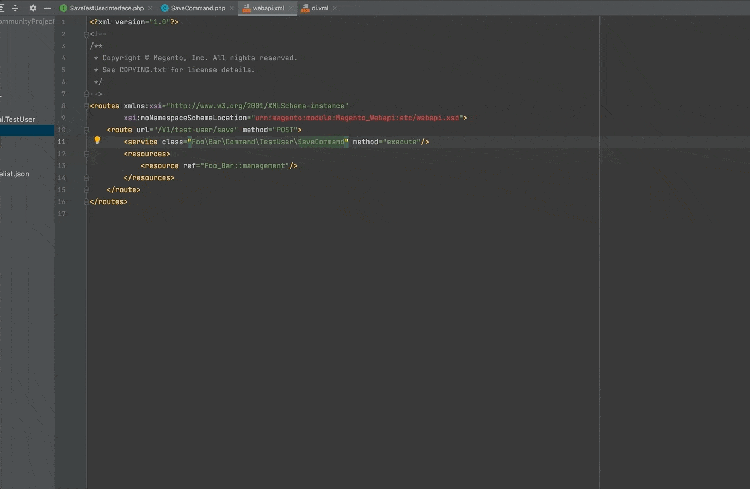Screen dimensions: 750x489
Task: Close the webapi.xml editor tab
Action: coord(291,7)
